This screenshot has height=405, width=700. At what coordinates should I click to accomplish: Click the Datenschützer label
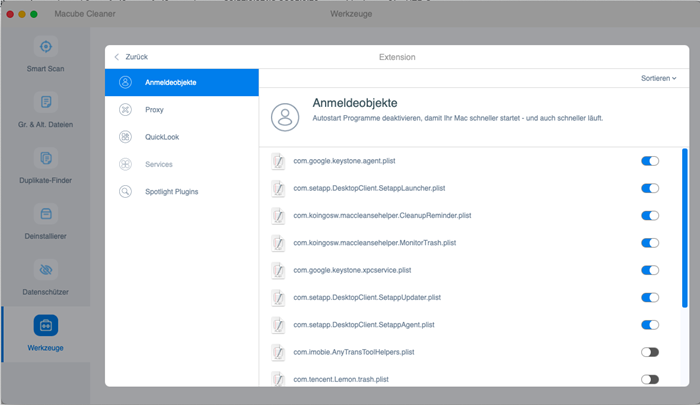pyautogui.click(x=46, y=292)
